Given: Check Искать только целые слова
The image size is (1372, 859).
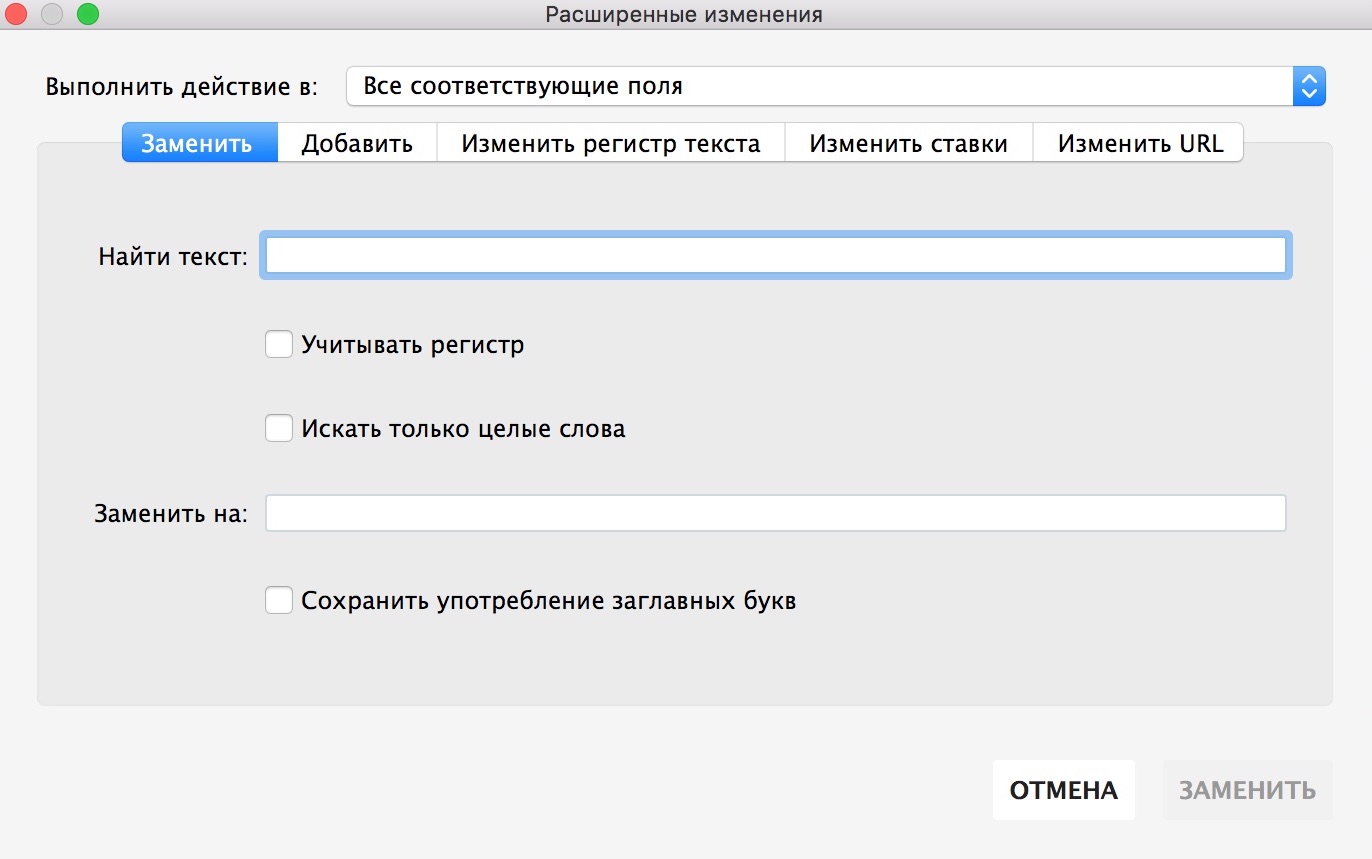Looking at the screenshot, I should [279, 428].
